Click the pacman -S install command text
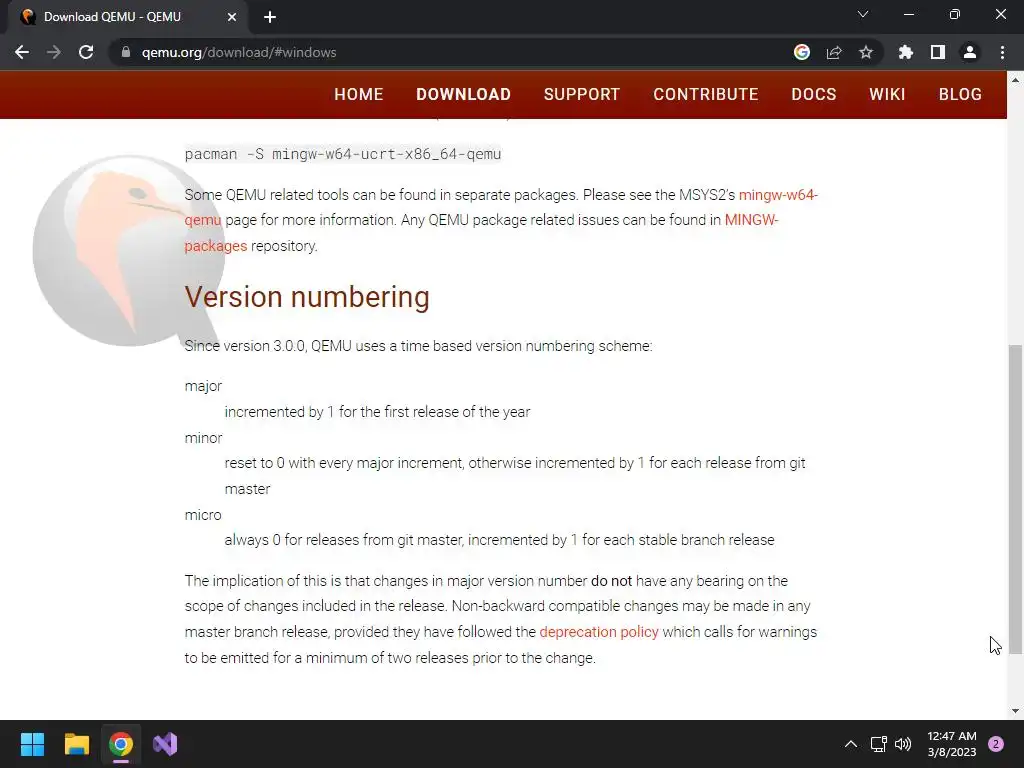This screenshot has width=1024, height=768. tap(343, 154)
